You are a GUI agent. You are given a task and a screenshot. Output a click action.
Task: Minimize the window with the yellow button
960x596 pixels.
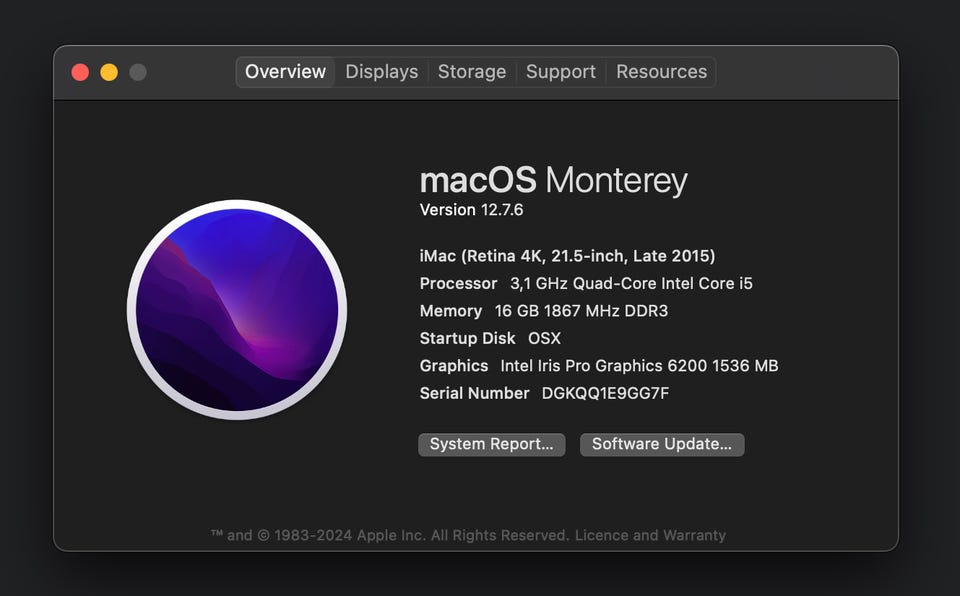point(109,72)
